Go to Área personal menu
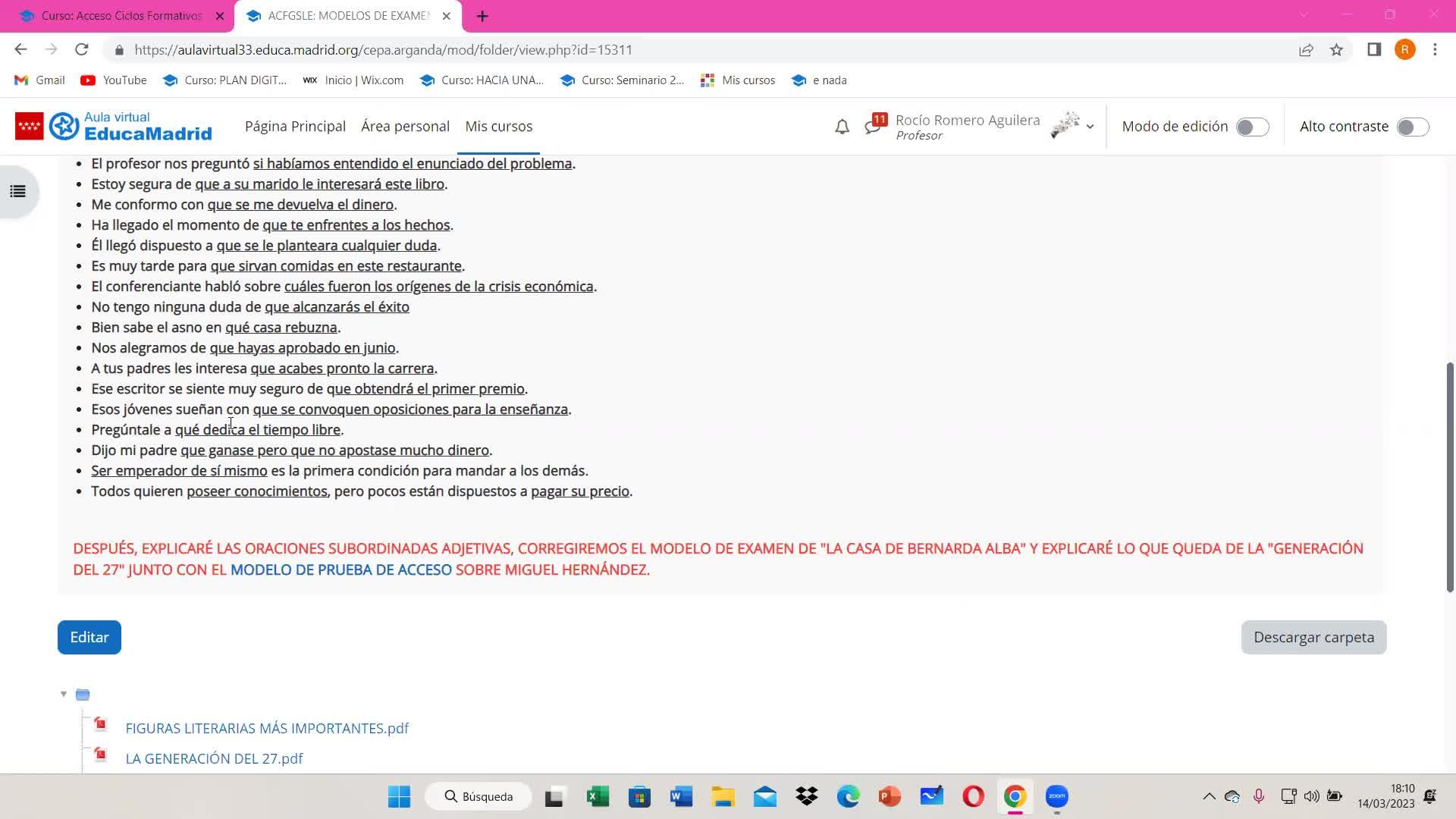The width and height of the screenshot is (1456, 819). [x=405, y=127]
